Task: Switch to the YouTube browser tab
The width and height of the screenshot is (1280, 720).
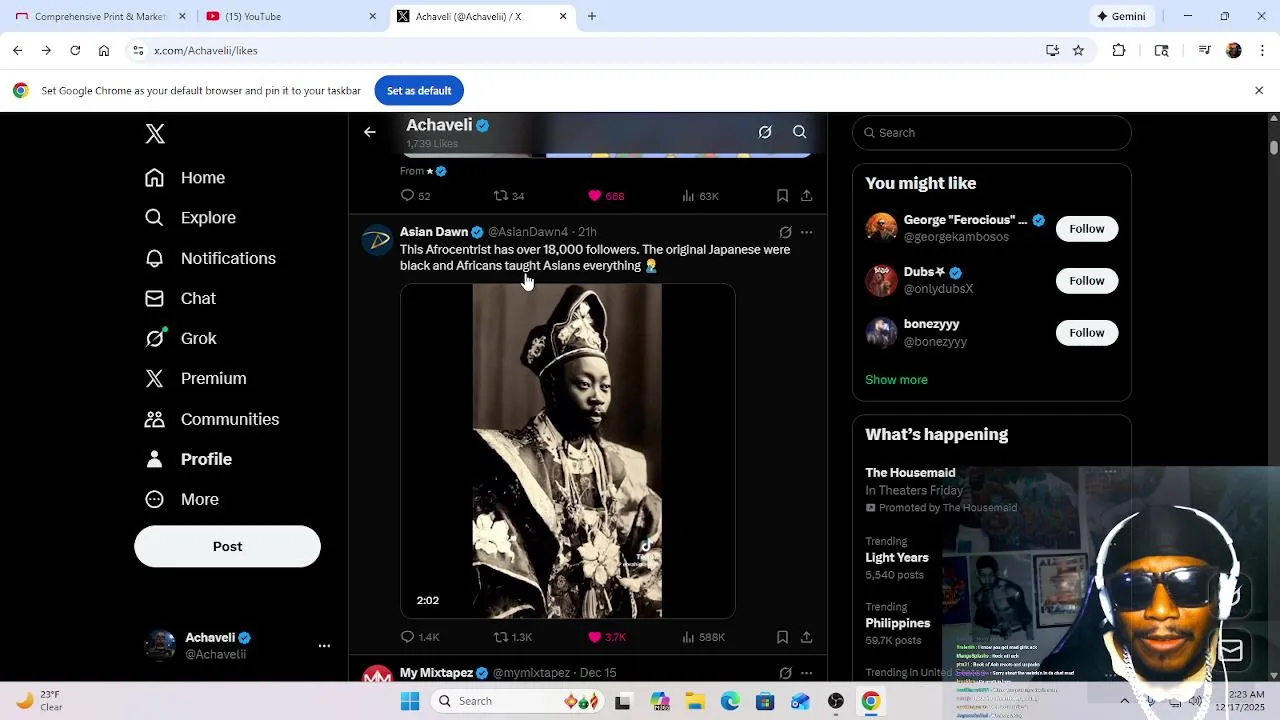Action: tap(290, 16)
